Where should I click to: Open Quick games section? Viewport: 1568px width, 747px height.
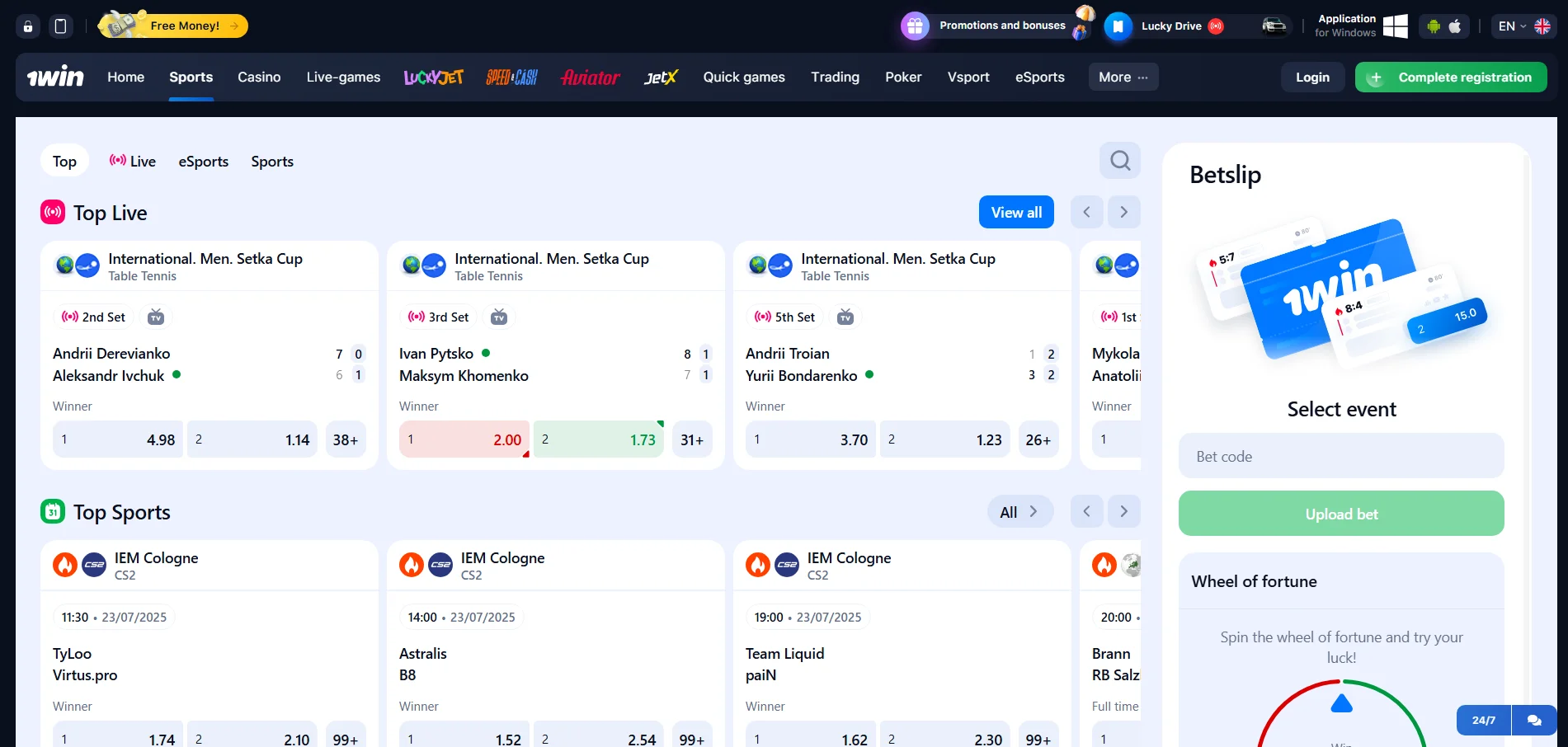pyautogui.click(x=744, y=77)
